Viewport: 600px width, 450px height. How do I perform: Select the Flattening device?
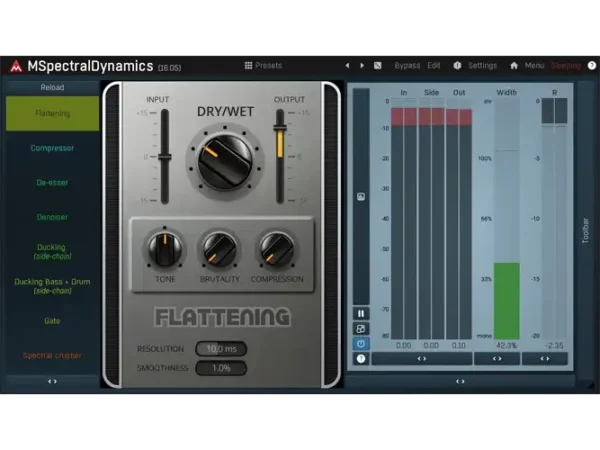tap(52, 113)
